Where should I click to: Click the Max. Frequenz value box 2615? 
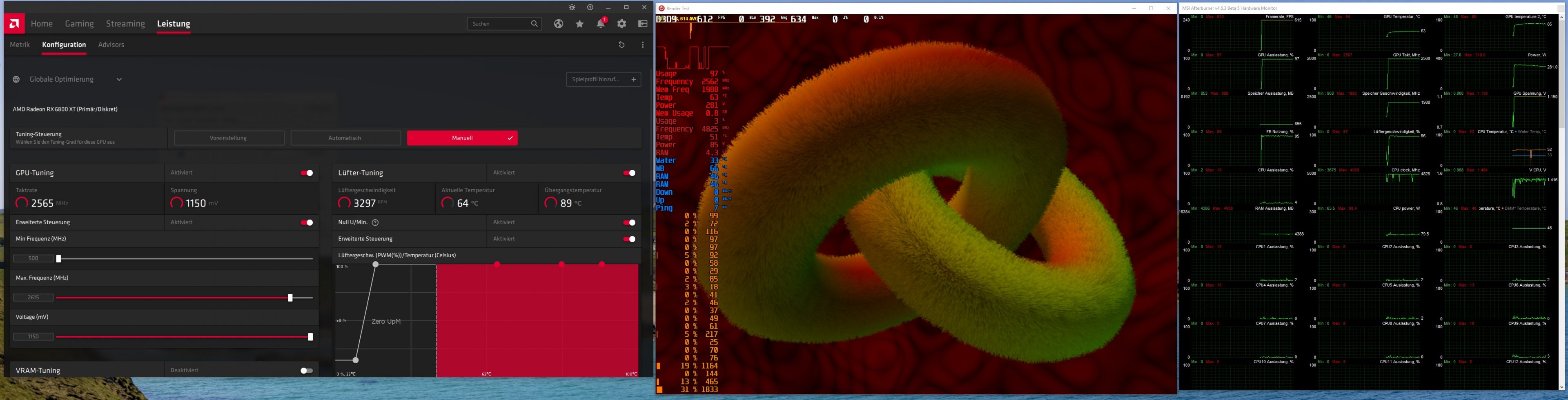33,298
